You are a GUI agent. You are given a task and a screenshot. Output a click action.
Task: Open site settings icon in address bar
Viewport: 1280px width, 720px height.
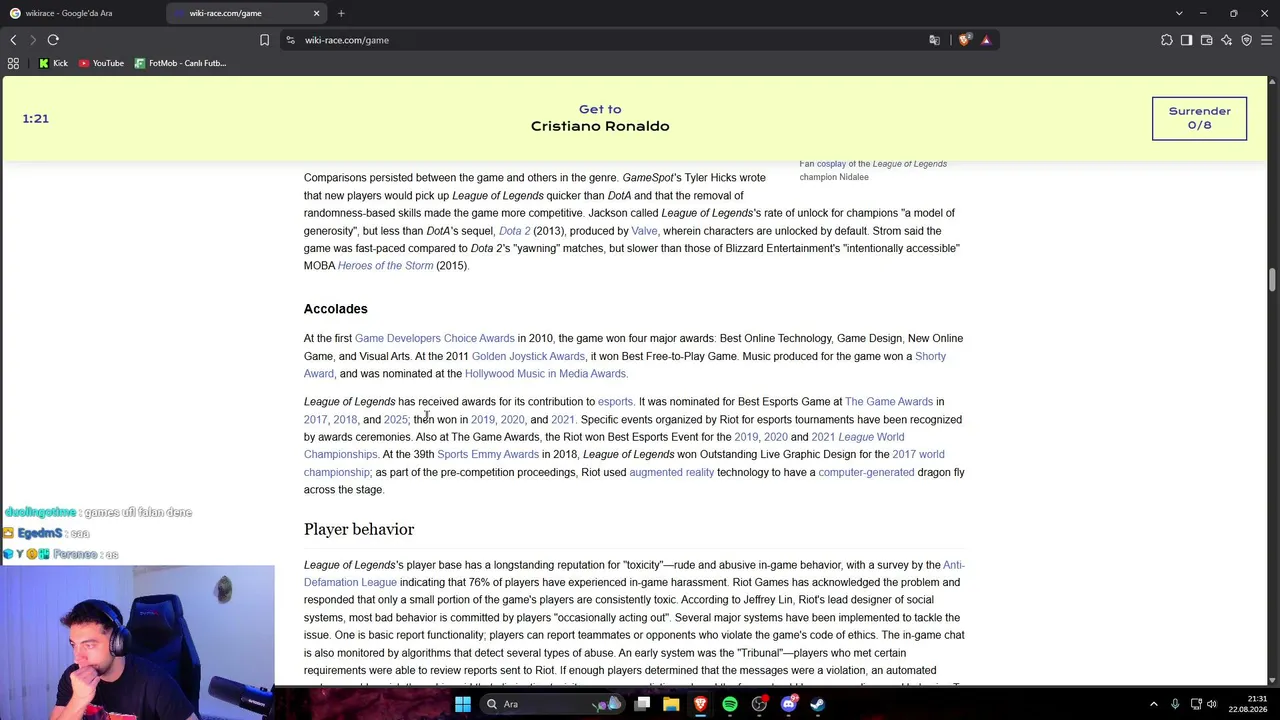[x=290, y=40]
